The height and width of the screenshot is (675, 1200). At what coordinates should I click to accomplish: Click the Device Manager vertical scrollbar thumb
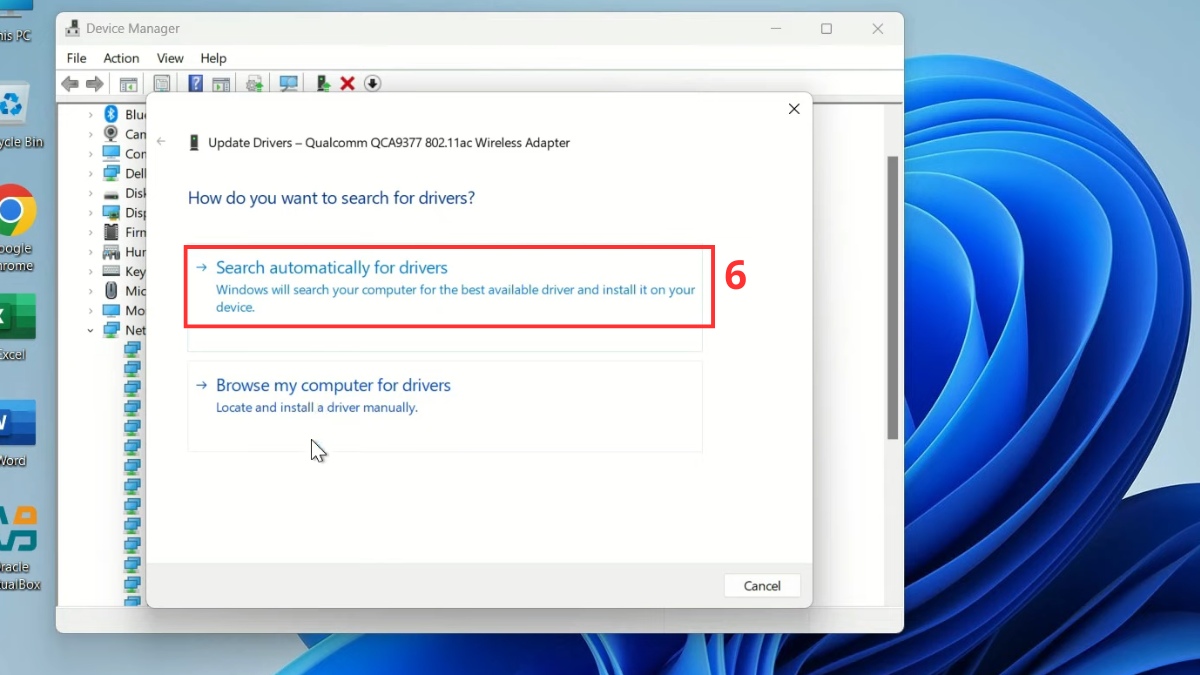point(893,297)
